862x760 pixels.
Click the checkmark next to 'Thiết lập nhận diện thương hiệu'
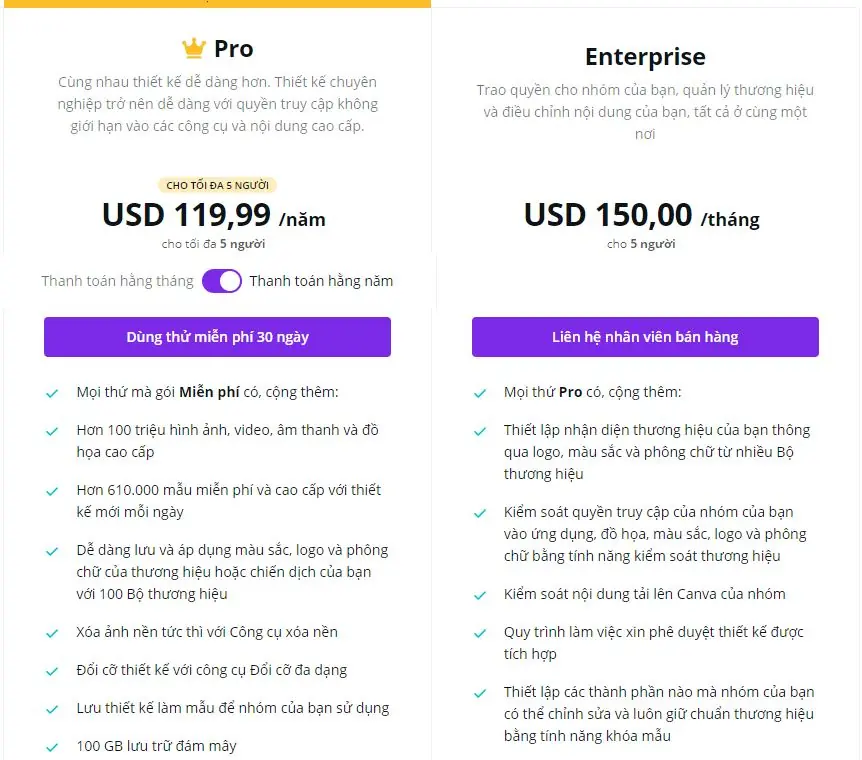[x=480, y=429]
